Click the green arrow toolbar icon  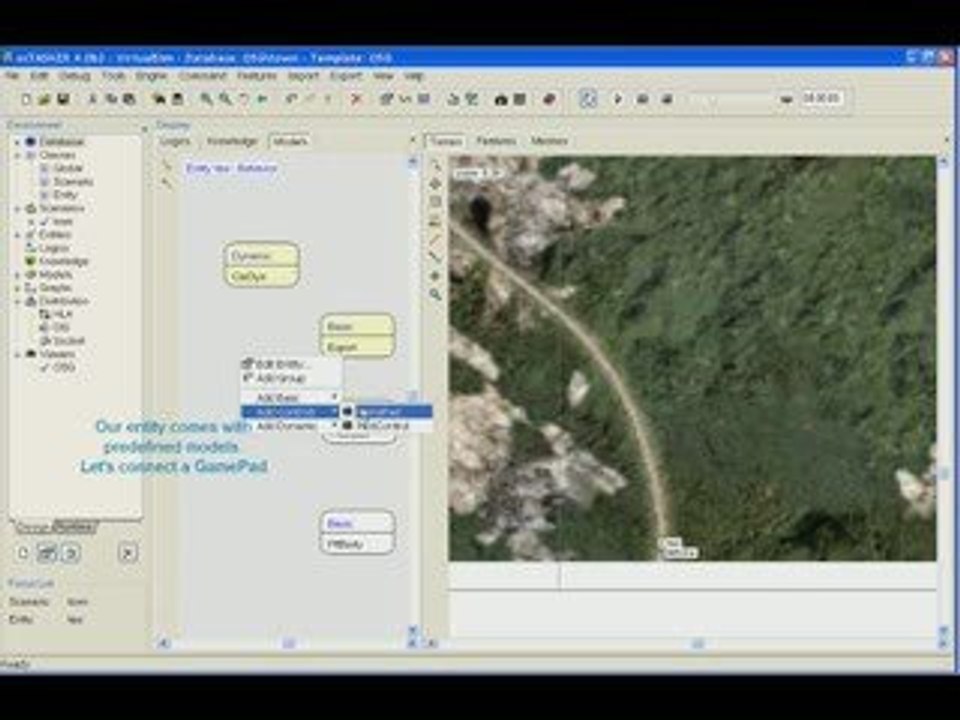tap(262, 99)
